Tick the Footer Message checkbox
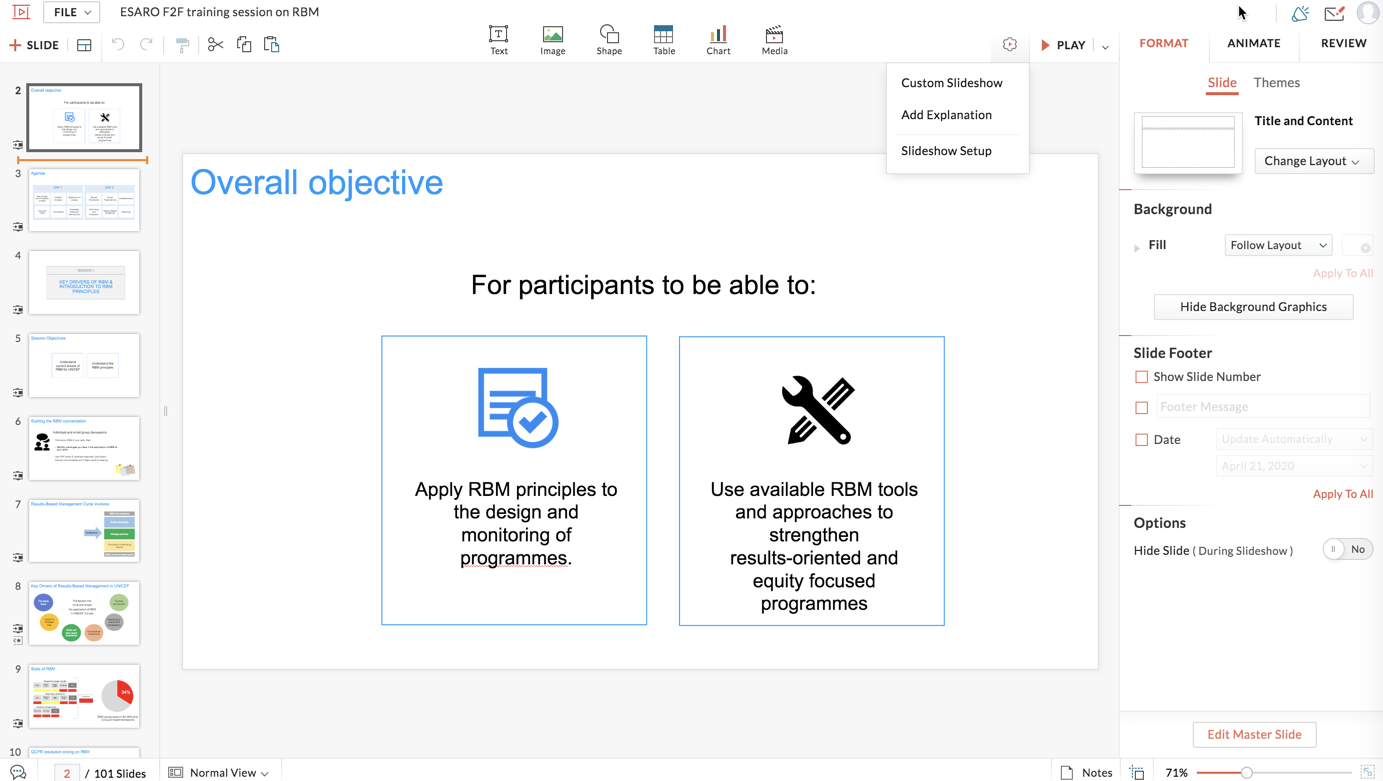The image size is (1383, 781). [1141, 408]
